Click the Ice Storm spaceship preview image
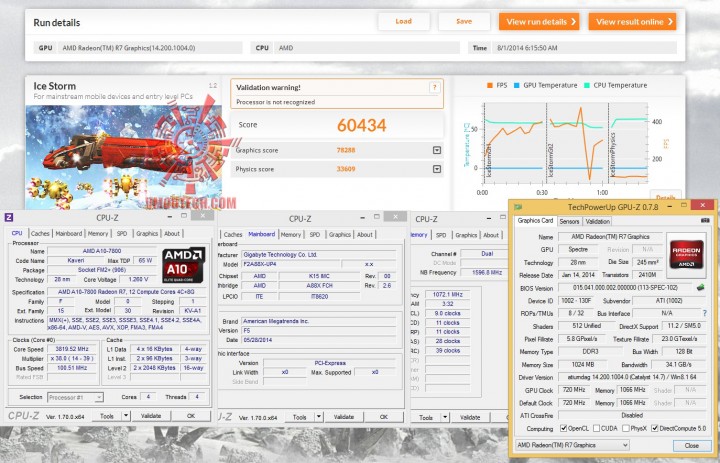Screen dimensions: 720x463 coord(124,158)
